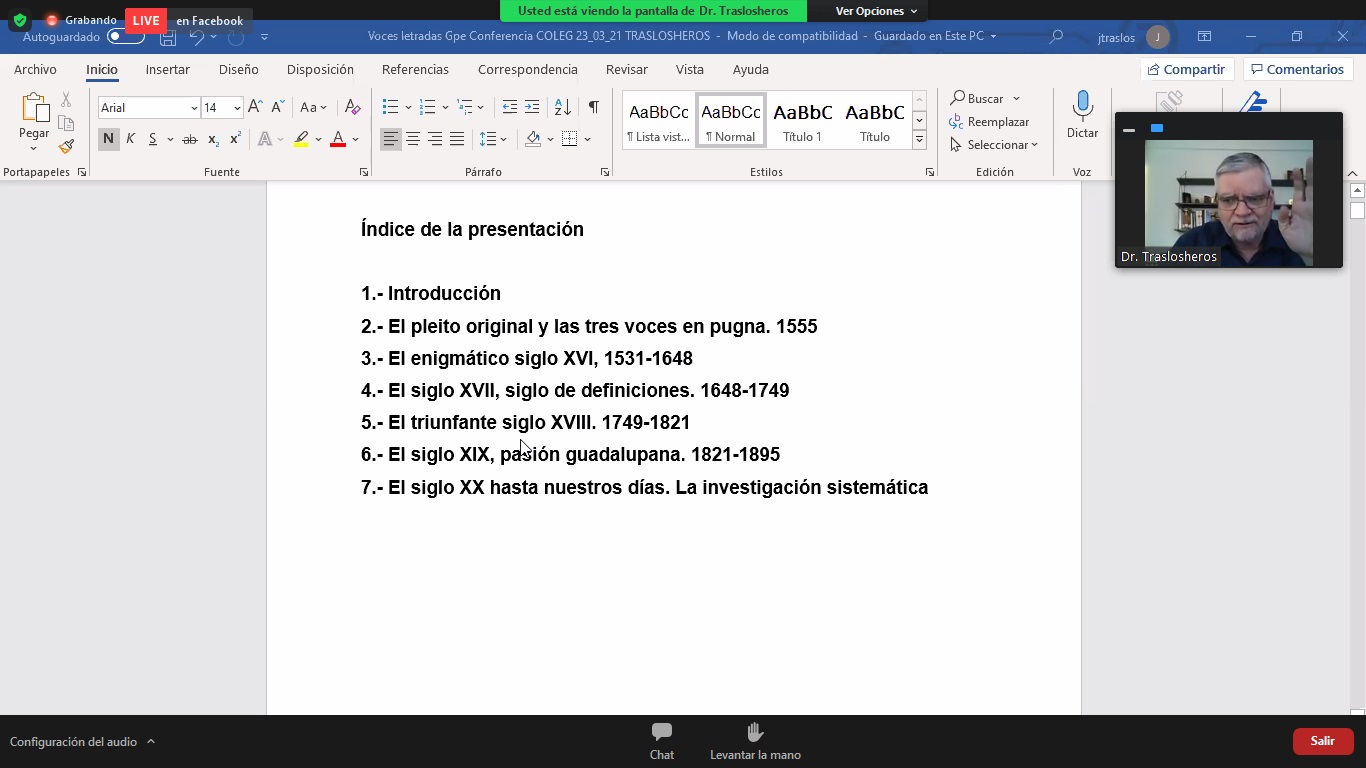Toggle subscript formatting
1366x768 pixels.
click(x=213, y=139)
